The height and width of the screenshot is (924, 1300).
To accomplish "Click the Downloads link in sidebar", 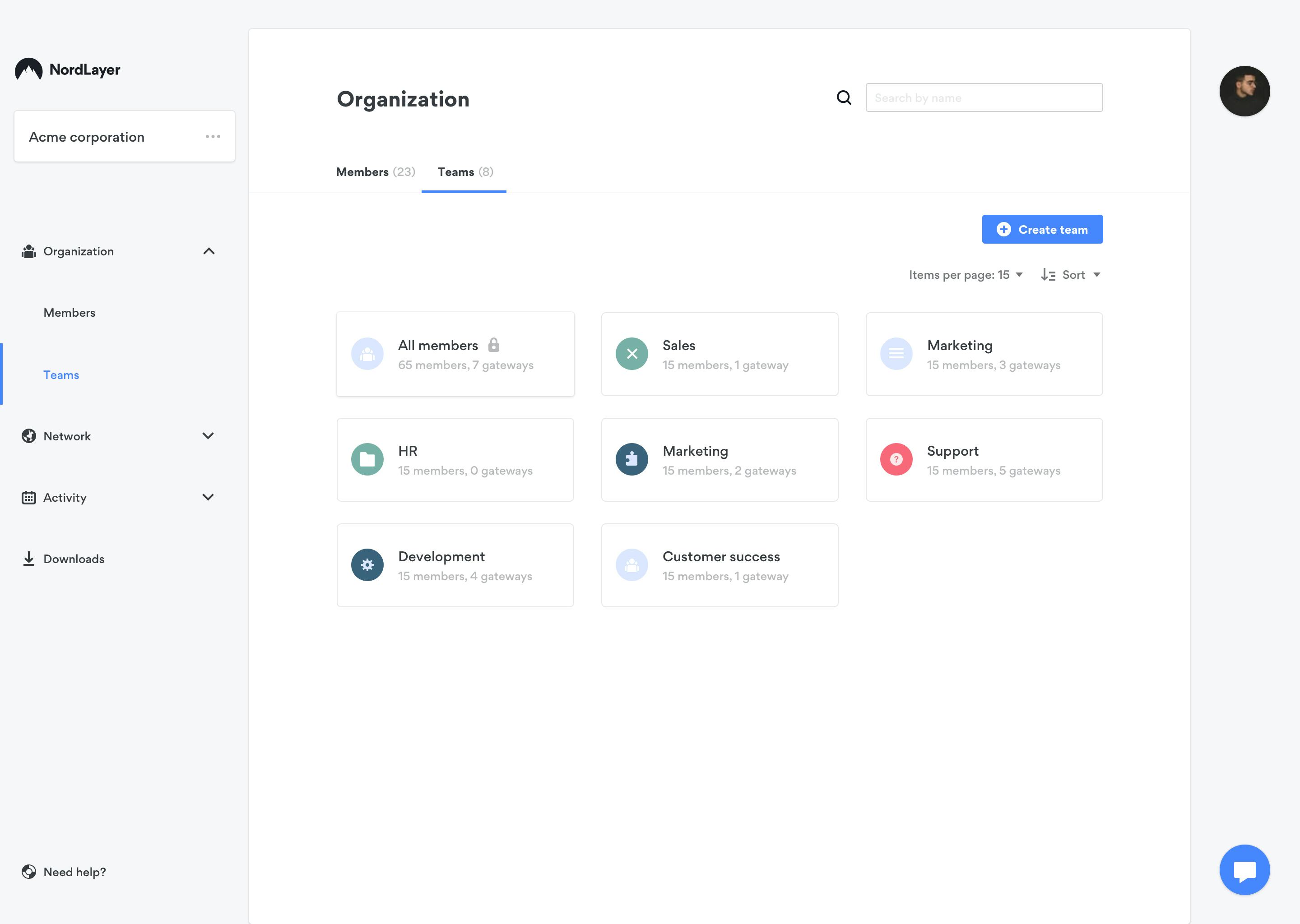I will (73, 559).
